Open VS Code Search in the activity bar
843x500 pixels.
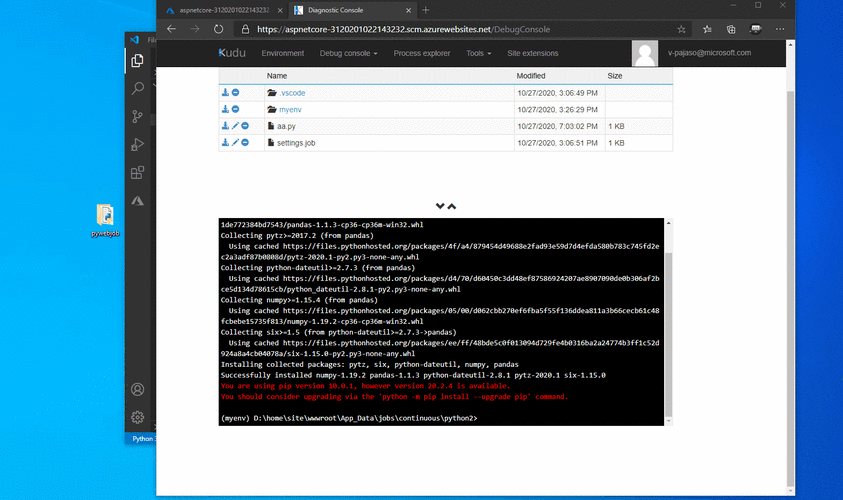coord(138,88)
